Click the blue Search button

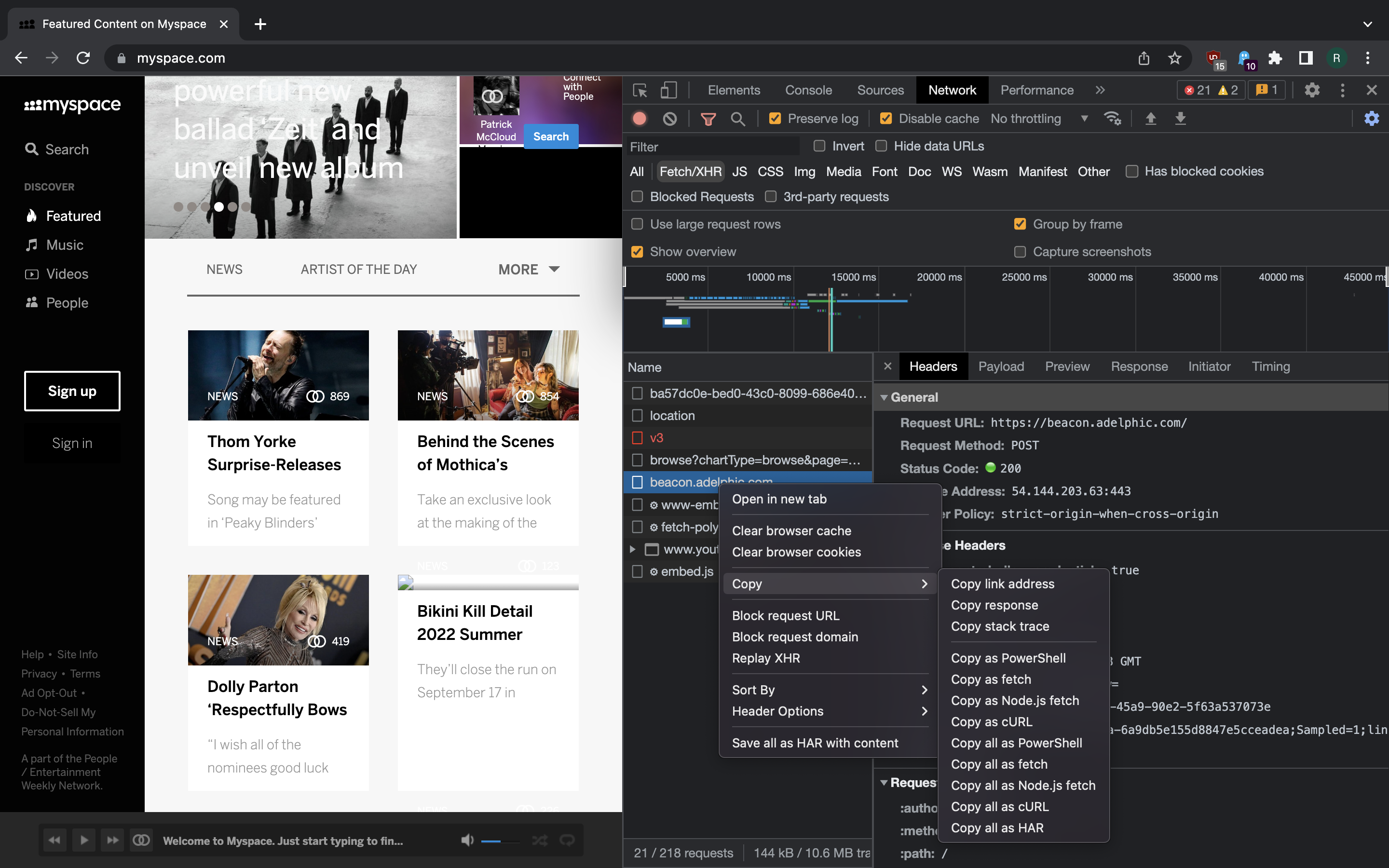pyautogui.click(x=550, y=136)
